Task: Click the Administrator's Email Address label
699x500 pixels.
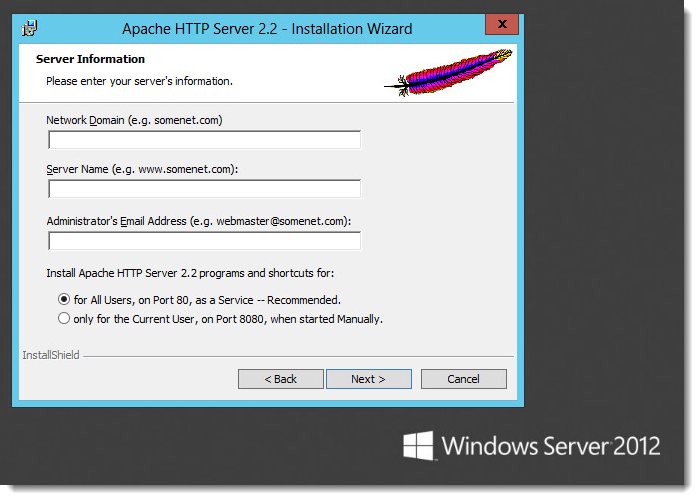Action: 199,221
